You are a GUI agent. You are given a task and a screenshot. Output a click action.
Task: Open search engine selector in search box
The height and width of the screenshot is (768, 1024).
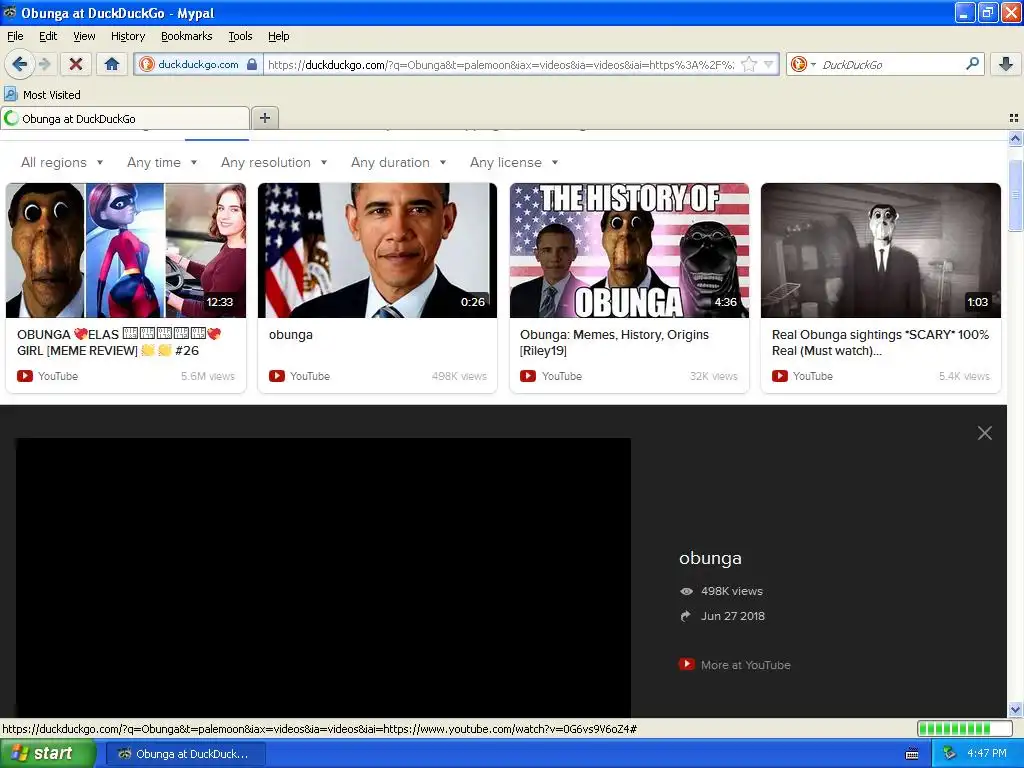click(802, 64)
